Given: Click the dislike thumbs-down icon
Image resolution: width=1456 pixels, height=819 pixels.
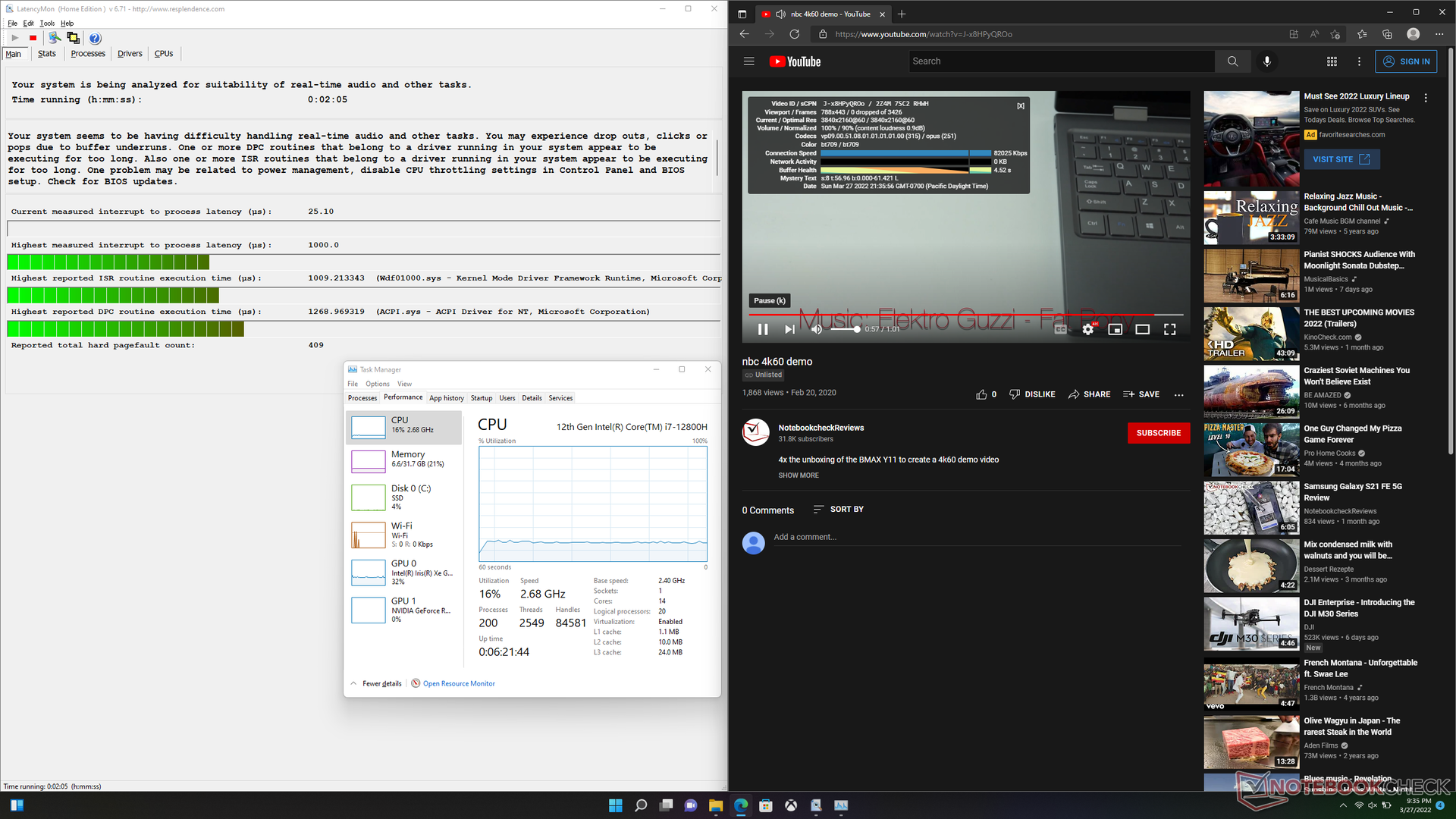Looking at the screenshot, I should (x=1015, y=394).
